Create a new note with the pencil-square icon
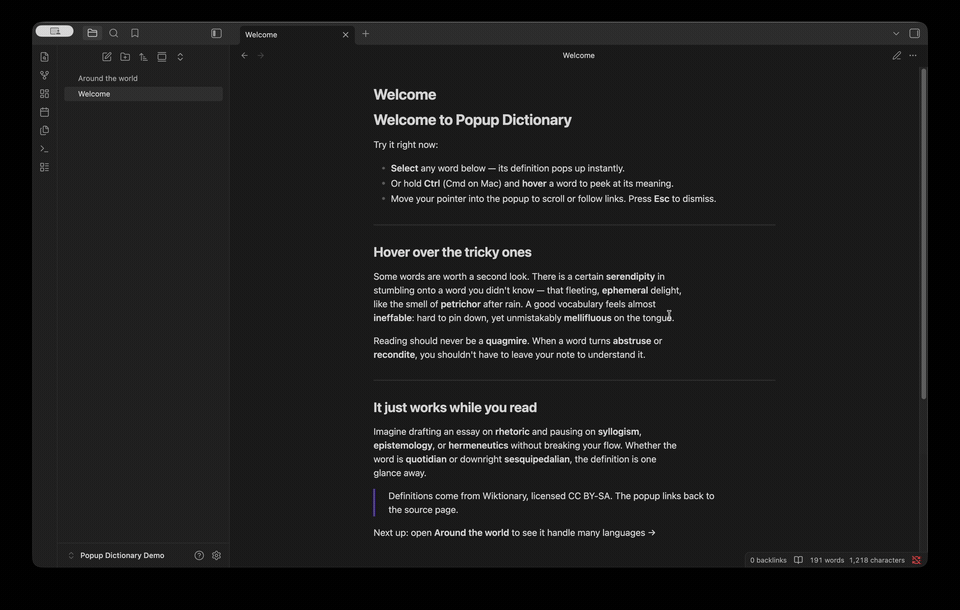This screenshot has width=960, height=610. coord(107,57)
